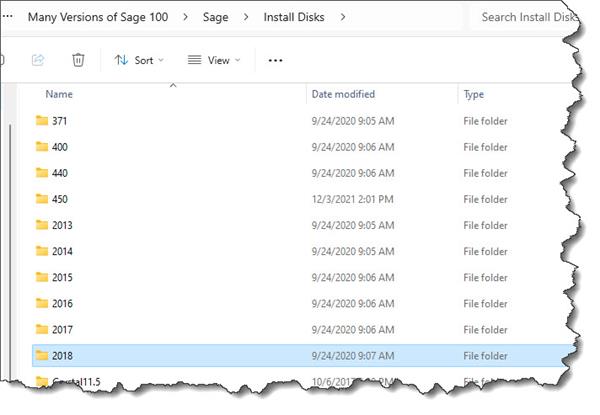
Task: Select the folder name 440
Action: coord(60,173)
